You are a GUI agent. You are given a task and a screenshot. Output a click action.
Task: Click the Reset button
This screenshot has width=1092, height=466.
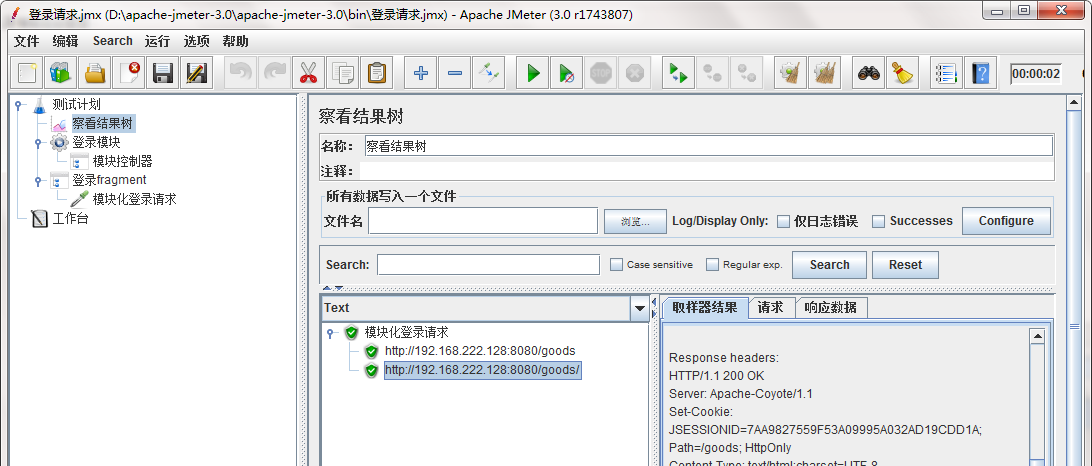click(x=905, y=265)
